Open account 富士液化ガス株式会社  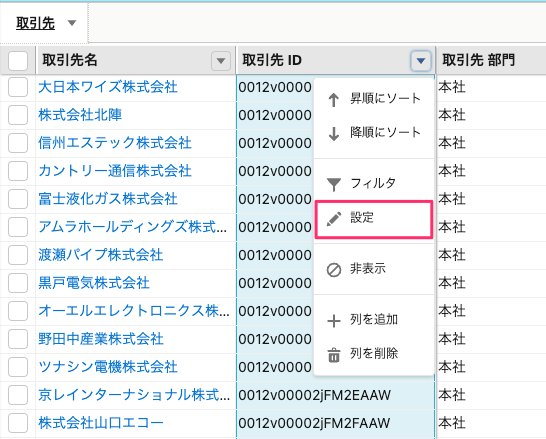point(108,199)
